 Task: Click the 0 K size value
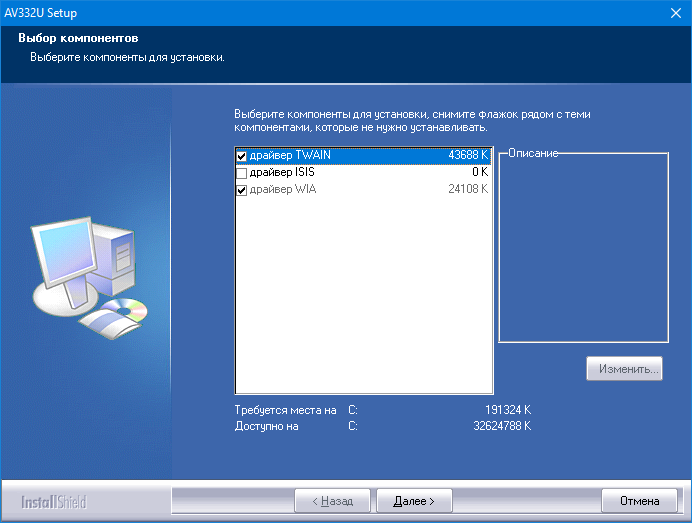coord(480,172)
